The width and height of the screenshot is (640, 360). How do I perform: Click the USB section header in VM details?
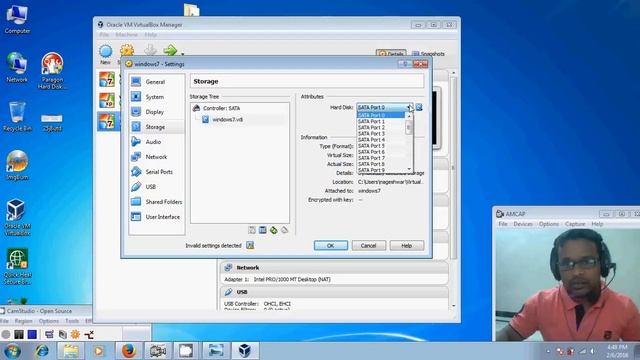pyautogui.click(x=334, y=292)
